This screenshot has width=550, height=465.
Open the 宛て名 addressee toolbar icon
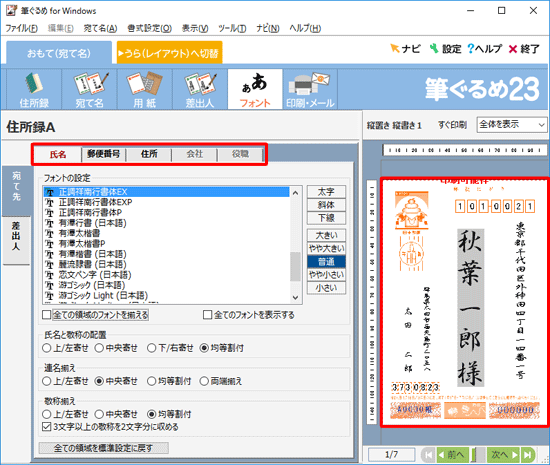click(89, 89)
